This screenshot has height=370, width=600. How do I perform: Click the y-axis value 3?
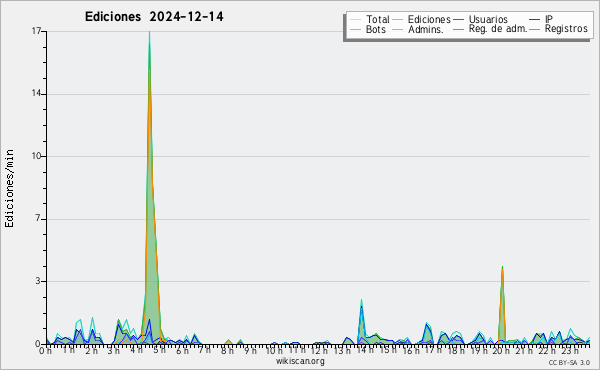(x=38, y=281)
